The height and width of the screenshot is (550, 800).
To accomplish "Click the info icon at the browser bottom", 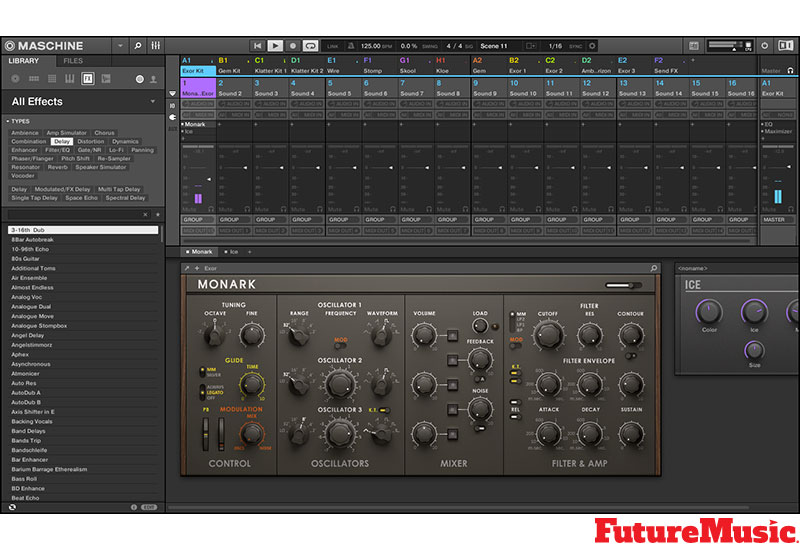I will (x=134, y=507).
